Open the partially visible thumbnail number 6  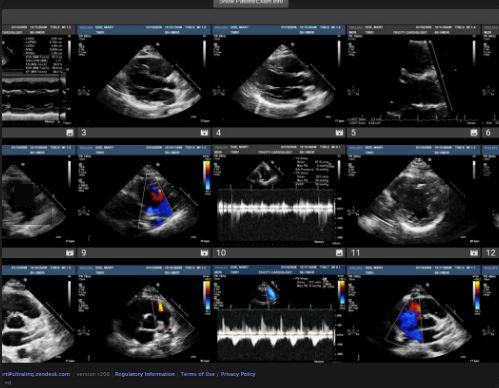pyautogui.click(x=491, y=76)
